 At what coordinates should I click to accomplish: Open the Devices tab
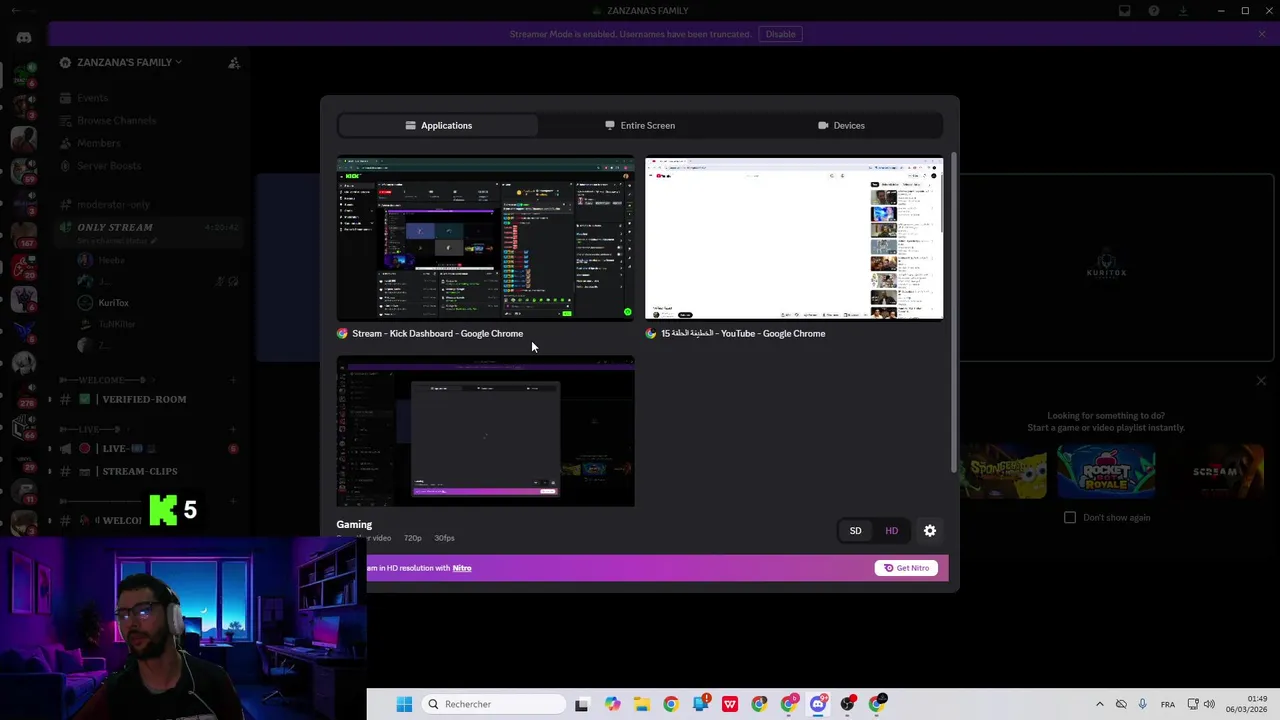coord(841,125)
